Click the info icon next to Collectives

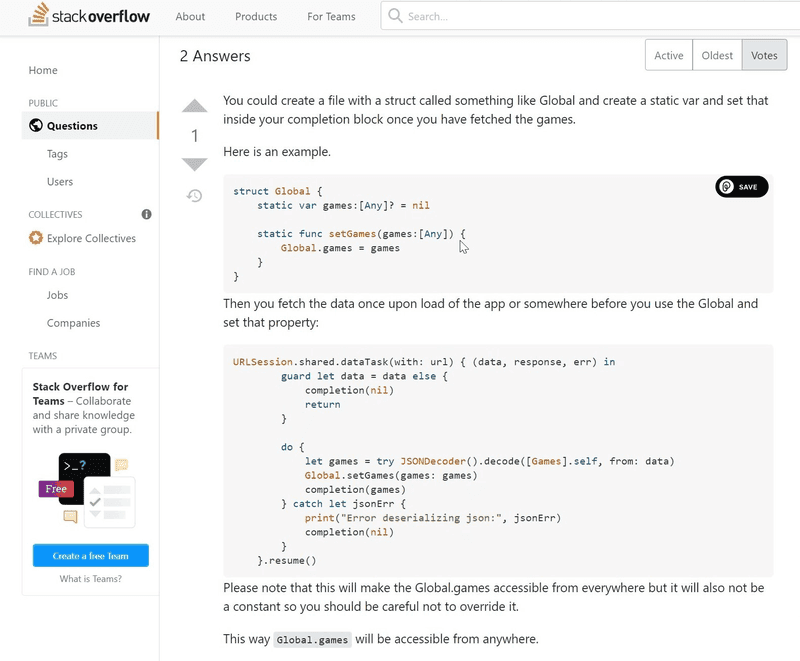pyautogui.click(x=146, y=214)
